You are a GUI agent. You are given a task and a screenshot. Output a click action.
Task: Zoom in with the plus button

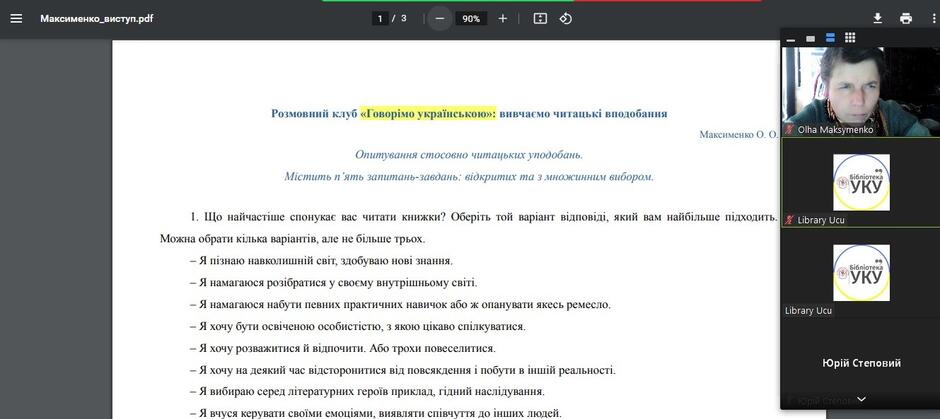(502, 19)
